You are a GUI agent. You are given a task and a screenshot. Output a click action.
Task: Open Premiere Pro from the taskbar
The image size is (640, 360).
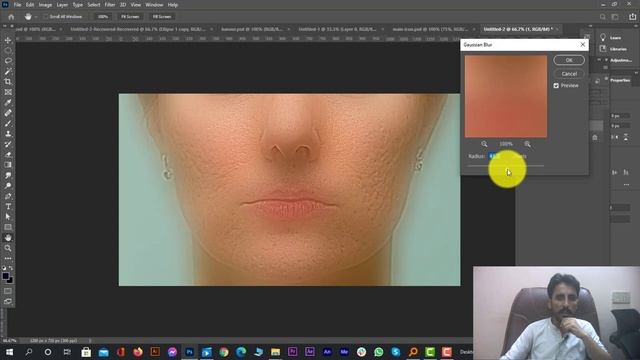point(292,352)
